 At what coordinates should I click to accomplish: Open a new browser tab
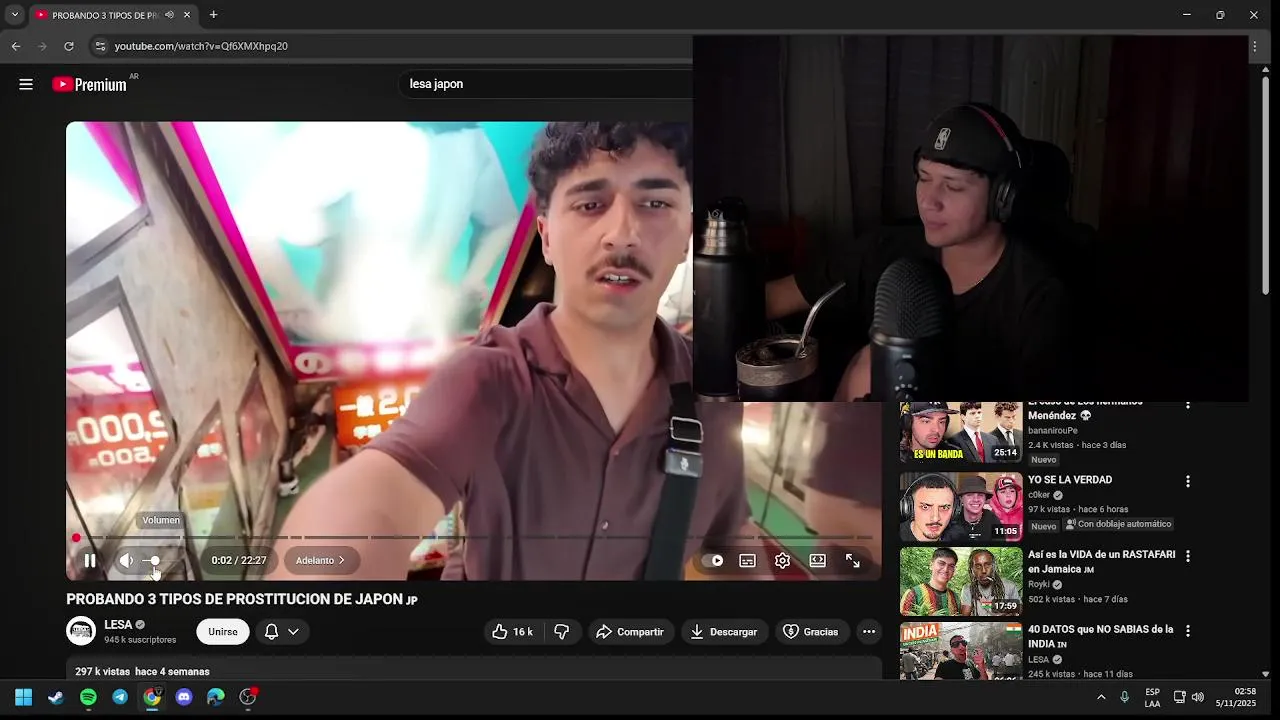pos(213,15)
